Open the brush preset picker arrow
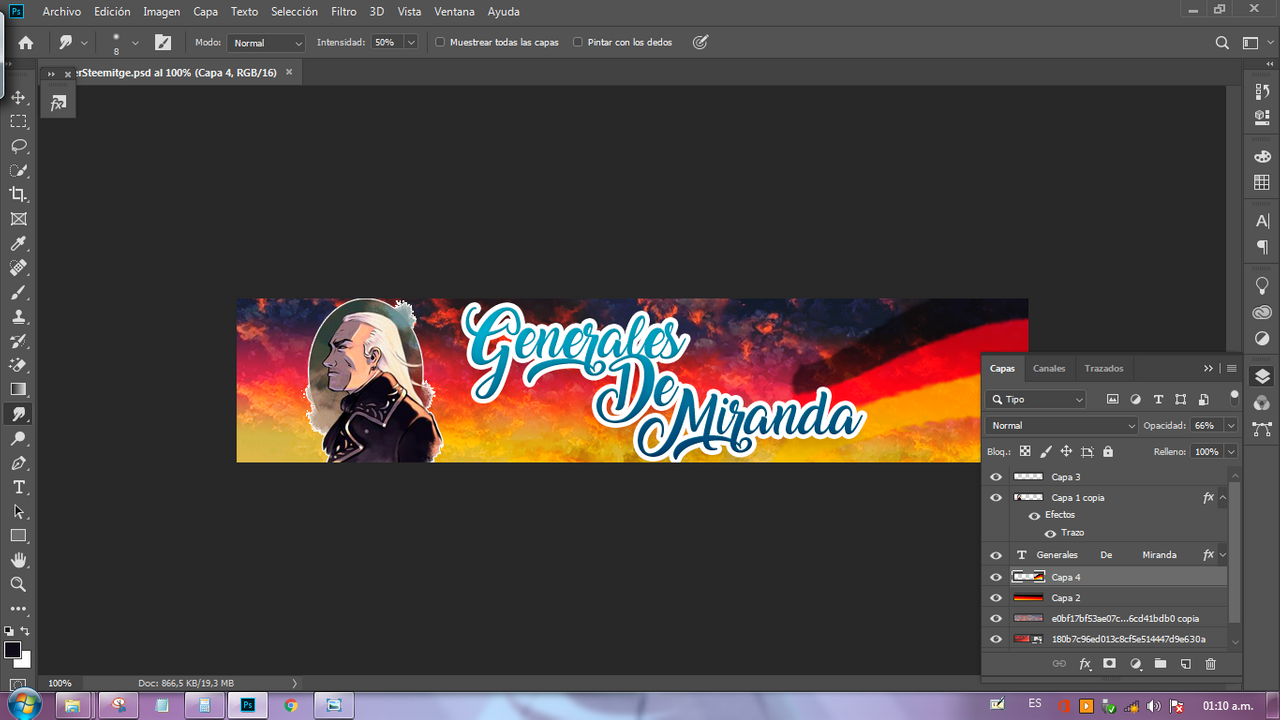This screenshot has height=720, width=1280. [135, 43]
